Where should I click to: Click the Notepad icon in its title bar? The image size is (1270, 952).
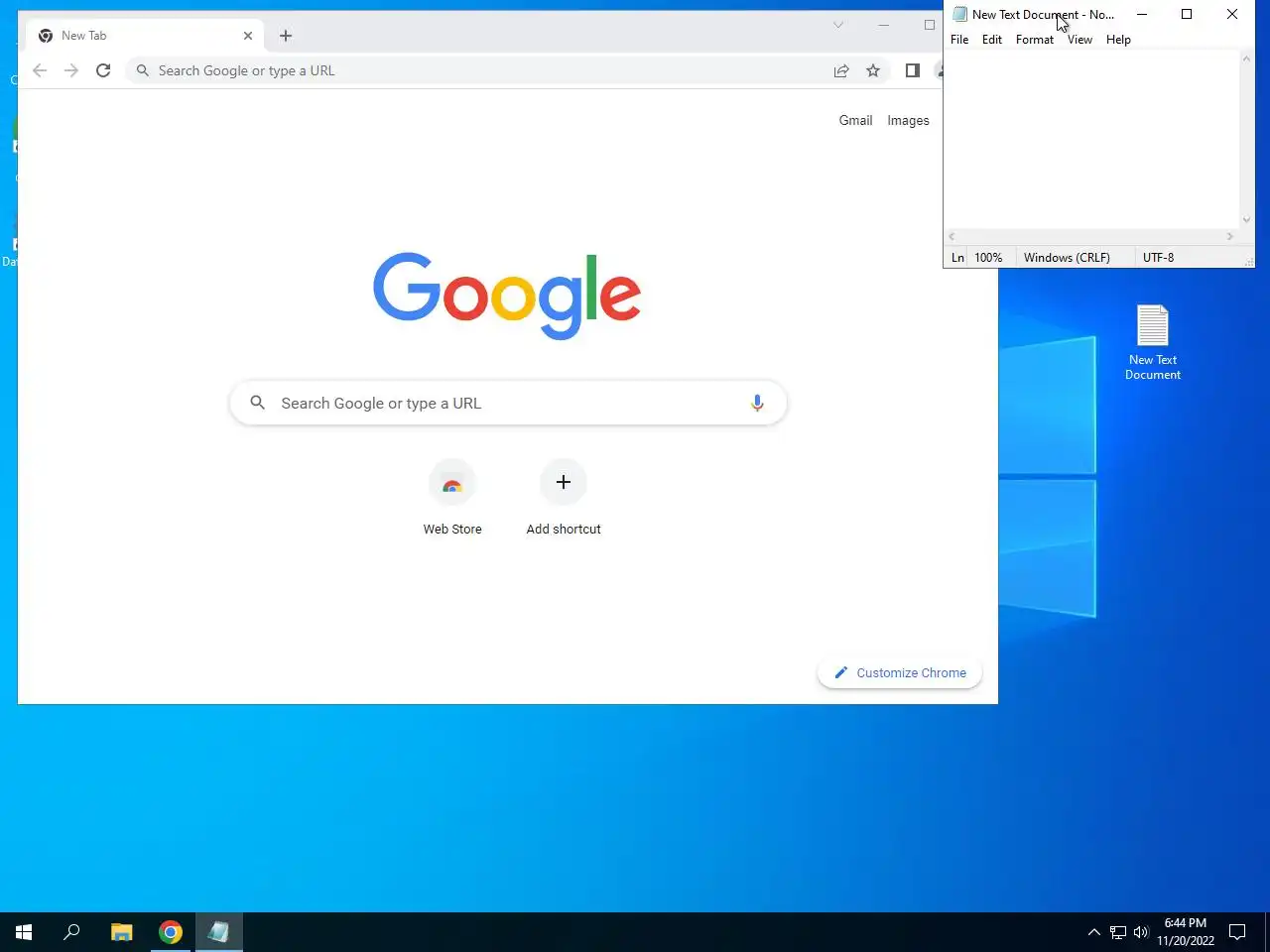click(x=959, y=15)
